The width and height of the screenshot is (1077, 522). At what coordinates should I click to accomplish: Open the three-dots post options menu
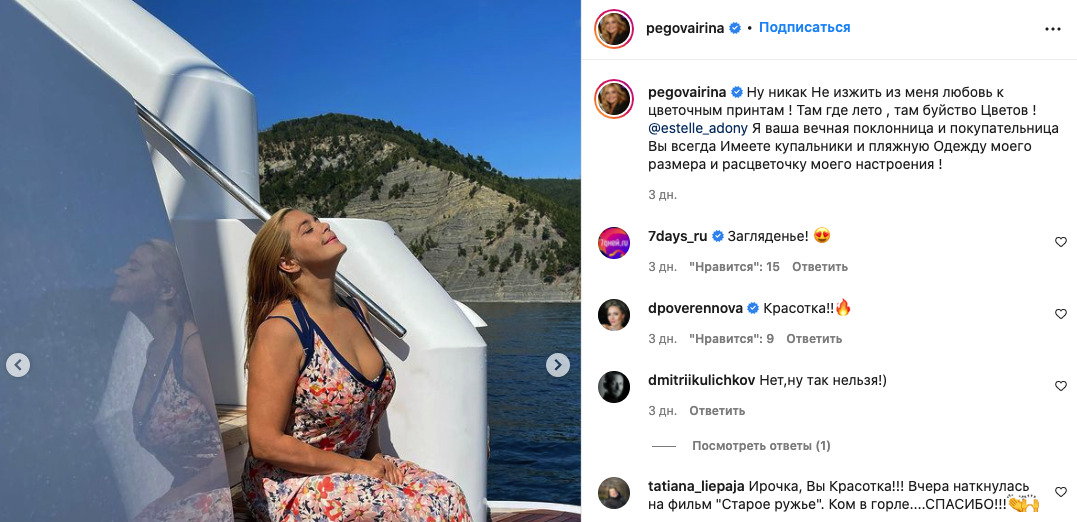coord(1052,29)
